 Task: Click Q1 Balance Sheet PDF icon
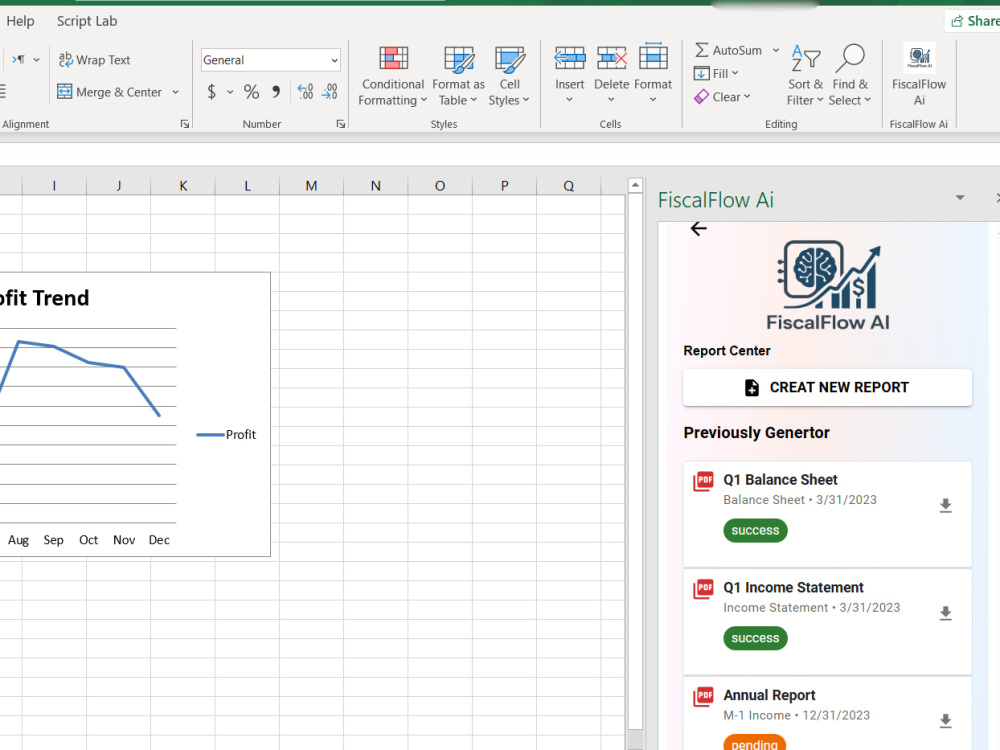click(x=703, y=481)
